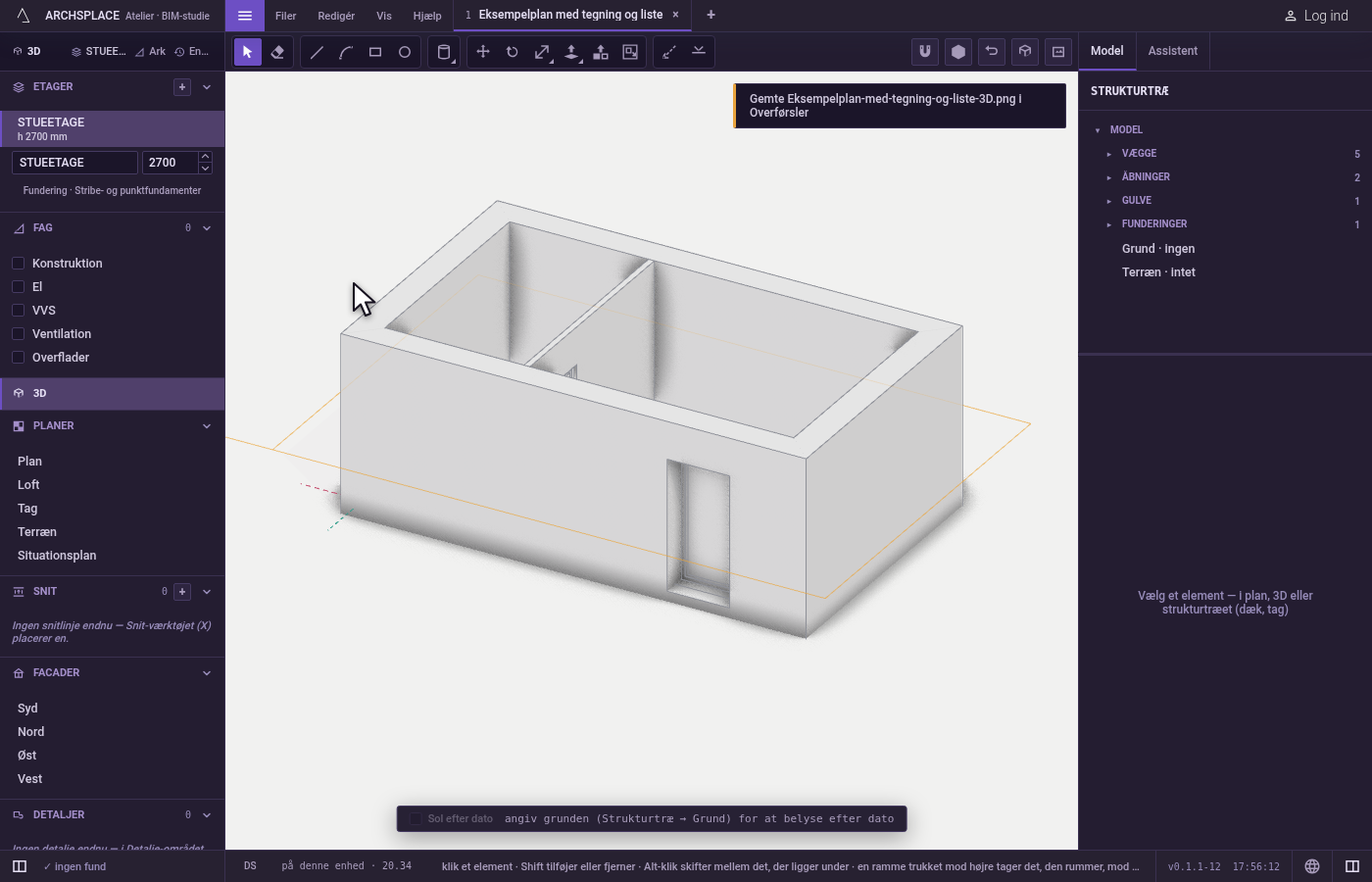Enable the Sol efter dato checkbox
This screenshot has height=882, width=1372.
(416, 819)
